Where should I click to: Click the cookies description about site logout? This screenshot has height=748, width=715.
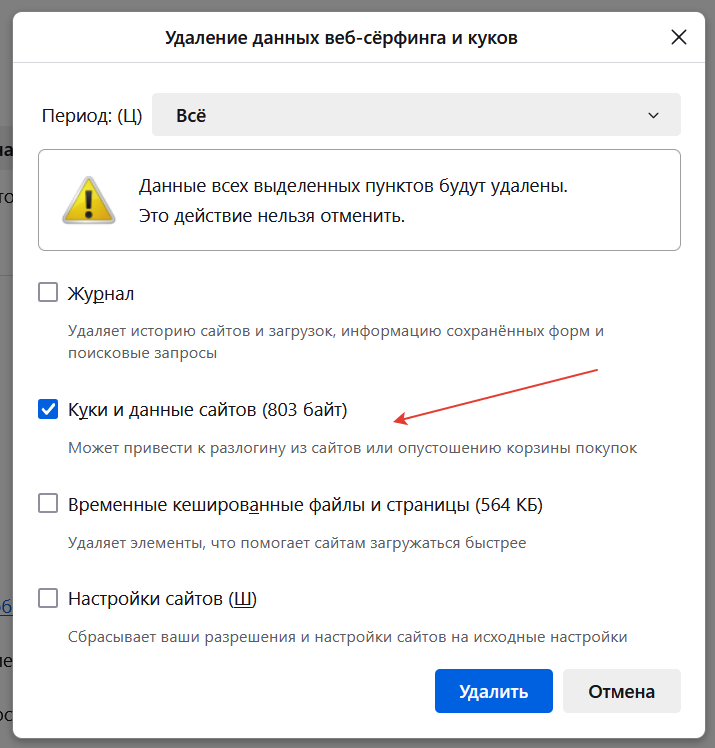tap(352, 448)
